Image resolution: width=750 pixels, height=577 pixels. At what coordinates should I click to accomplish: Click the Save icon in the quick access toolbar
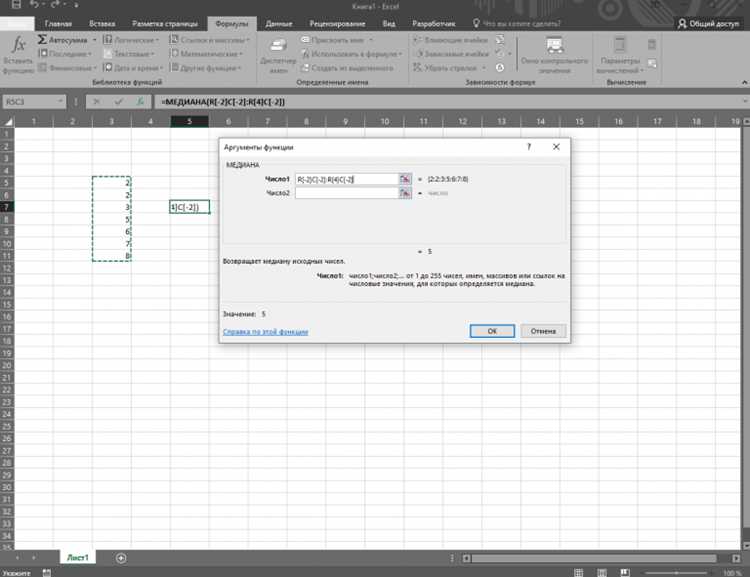tap(16, 5)
